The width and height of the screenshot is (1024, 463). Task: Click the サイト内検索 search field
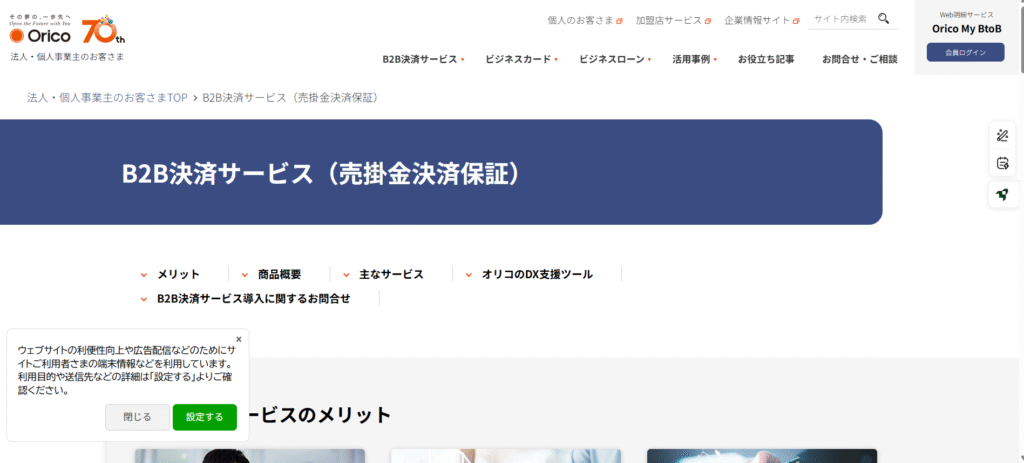tap(841, 18)
